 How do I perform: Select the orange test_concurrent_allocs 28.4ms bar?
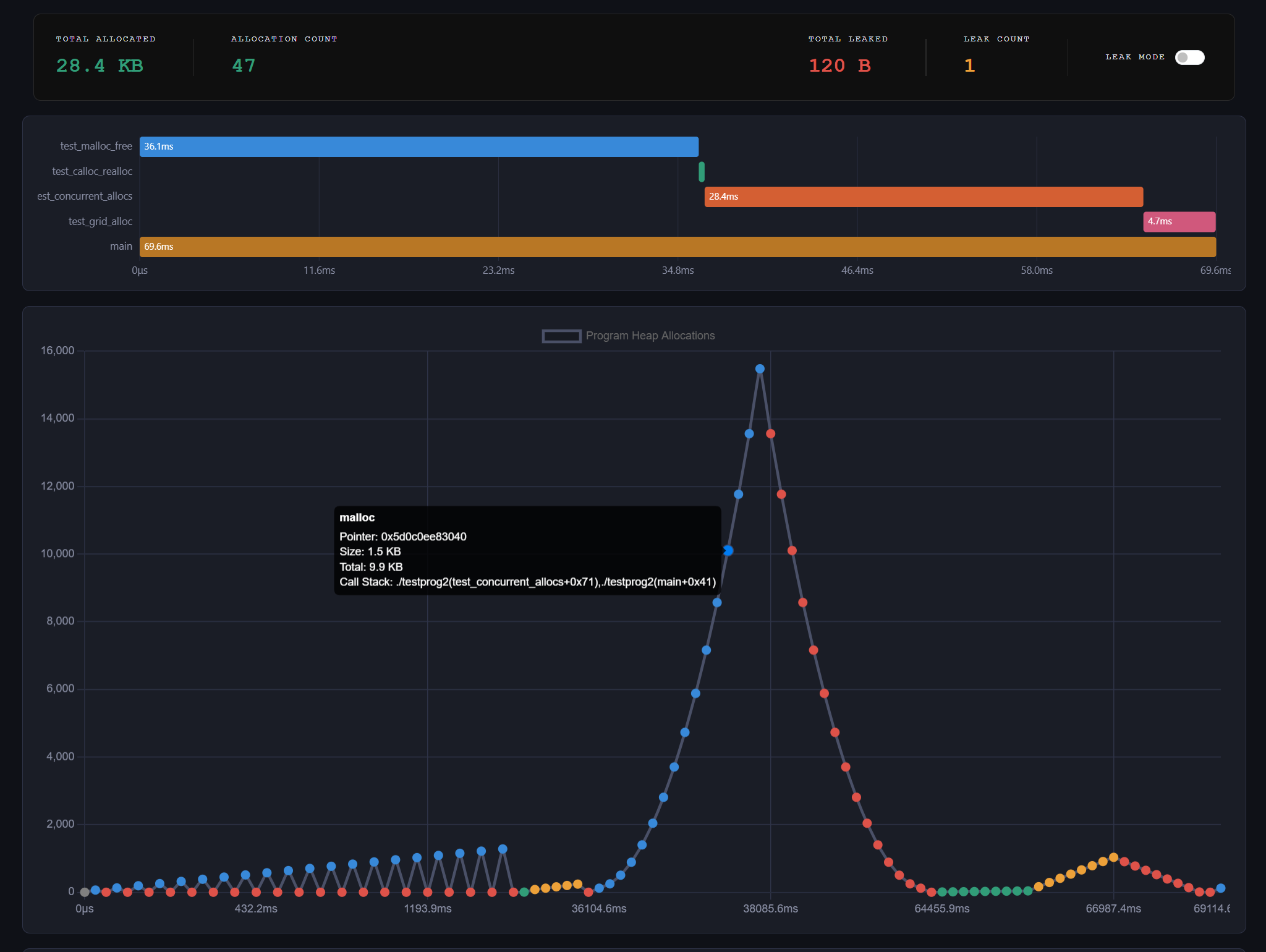coord(923,197)
